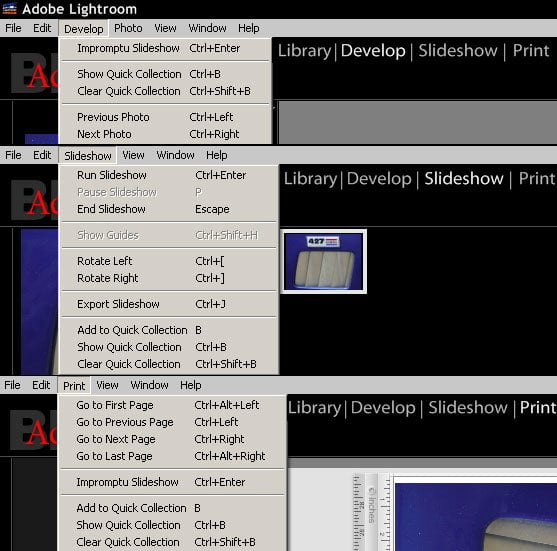Switch to Develop in bottom module picker

pyautogui.click(x=383, y=407)
